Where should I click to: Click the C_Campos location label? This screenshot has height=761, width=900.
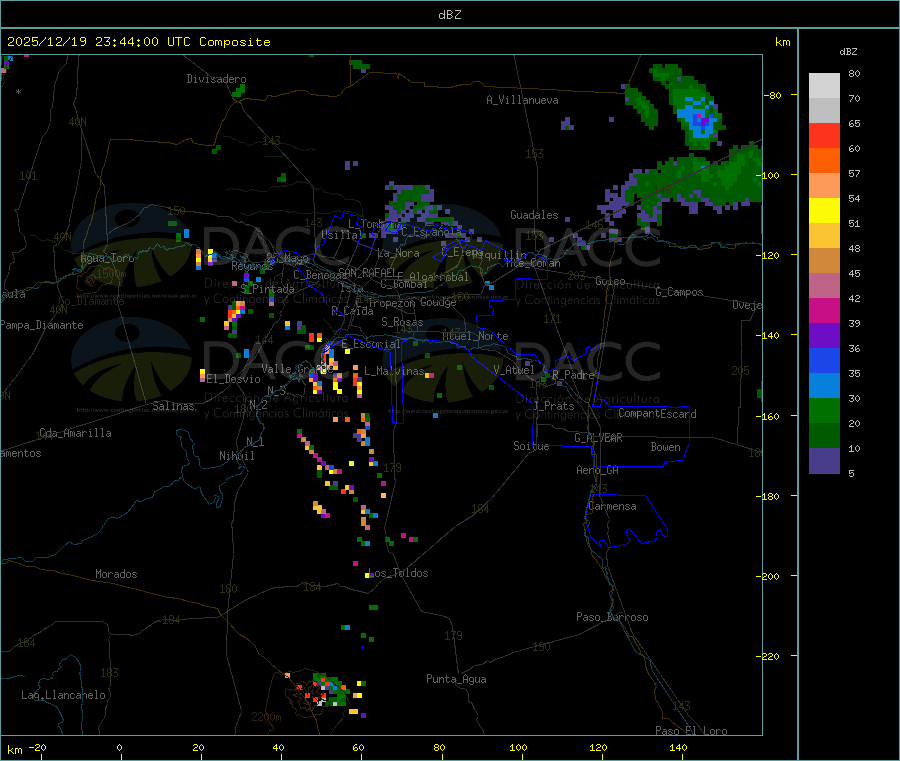pyautogui.click(x=679, y=292)
